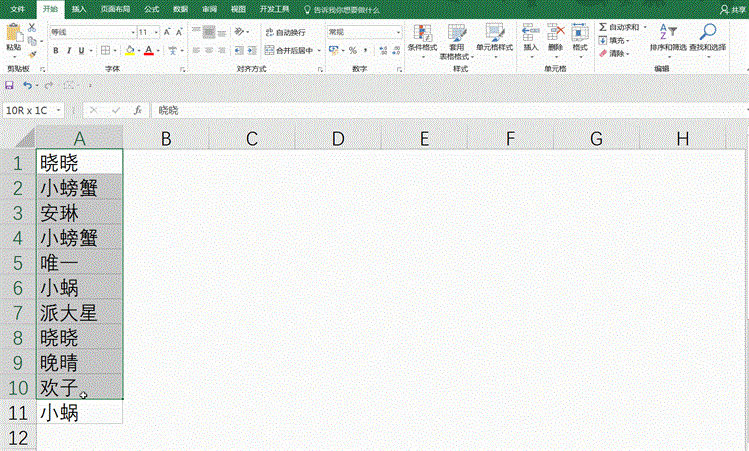Toggle Bold formatting
The image size is (749, 451).
tap(56, 50)
